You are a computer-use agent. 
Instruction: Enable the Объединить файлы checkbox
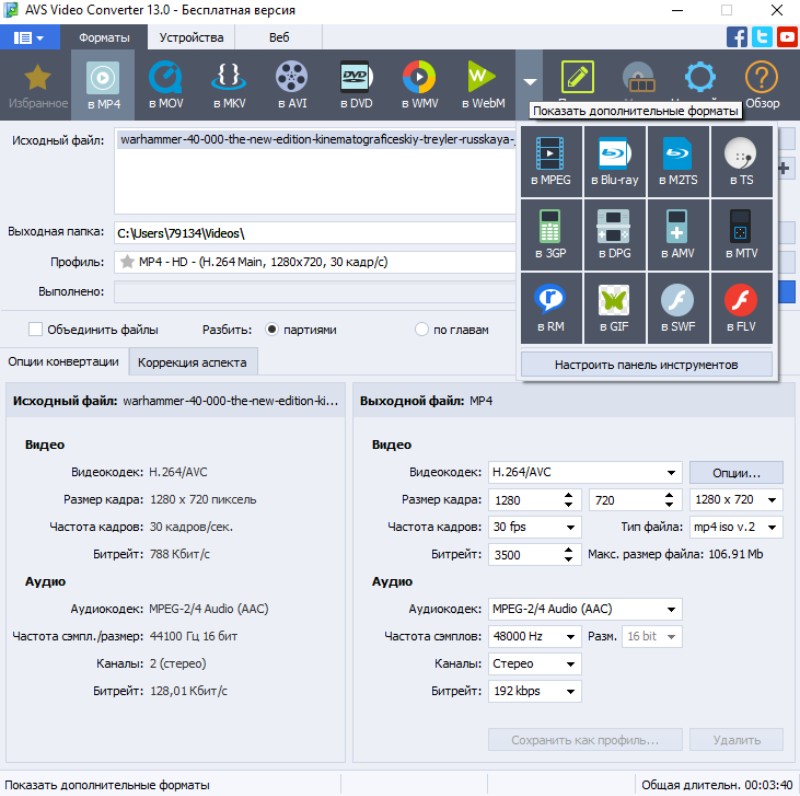point(35,329)
